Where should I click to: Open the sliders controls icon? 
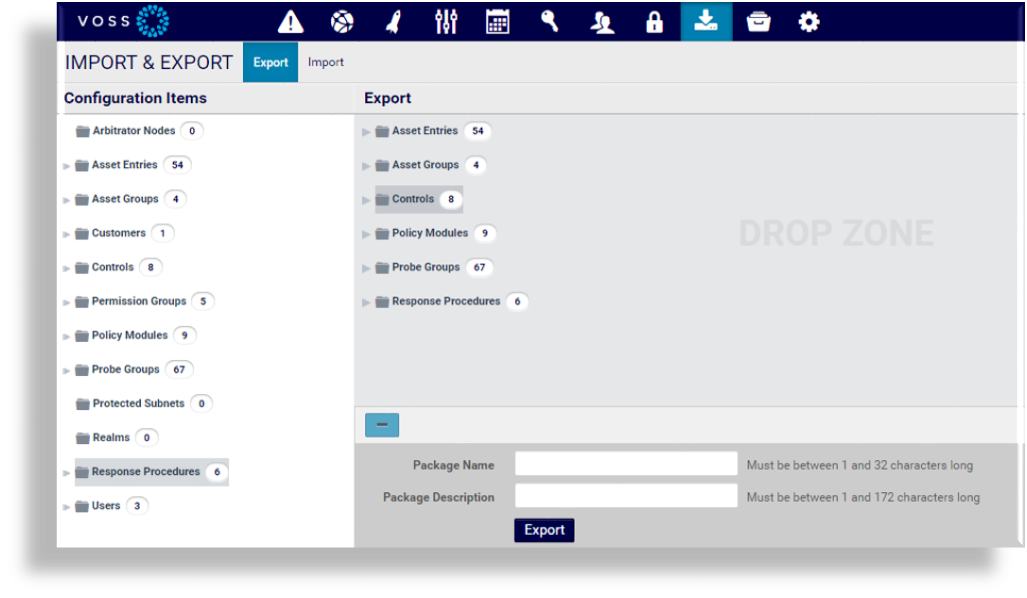click(446, 22)
